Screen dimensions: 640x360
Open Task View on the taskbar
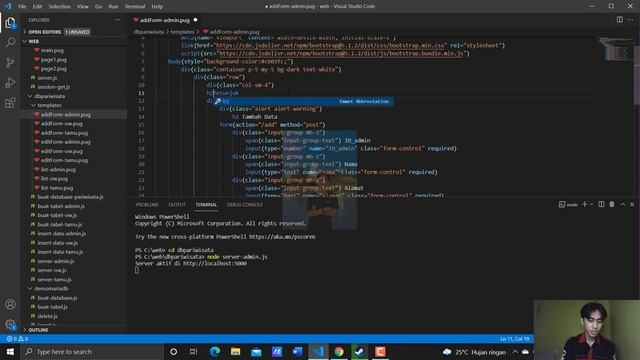pos(193,351)
